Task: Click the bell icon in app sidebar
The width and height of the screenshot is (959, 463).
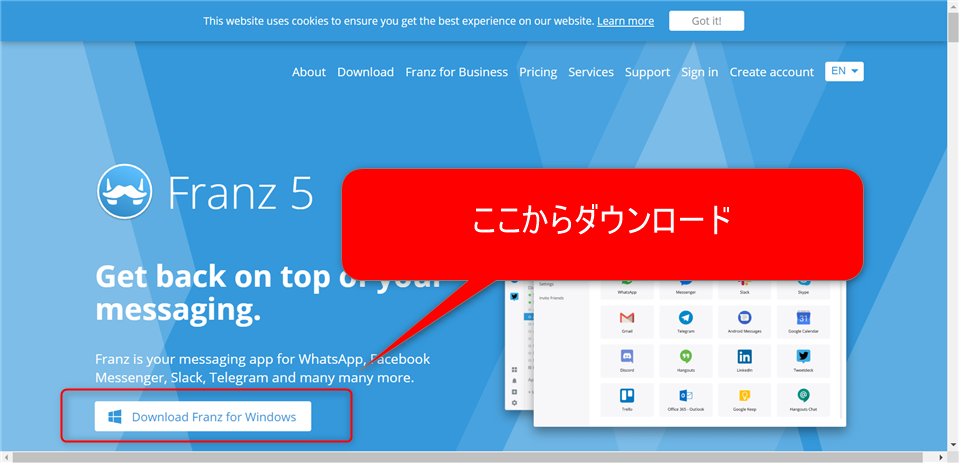Action: click(x=514, y=380)
